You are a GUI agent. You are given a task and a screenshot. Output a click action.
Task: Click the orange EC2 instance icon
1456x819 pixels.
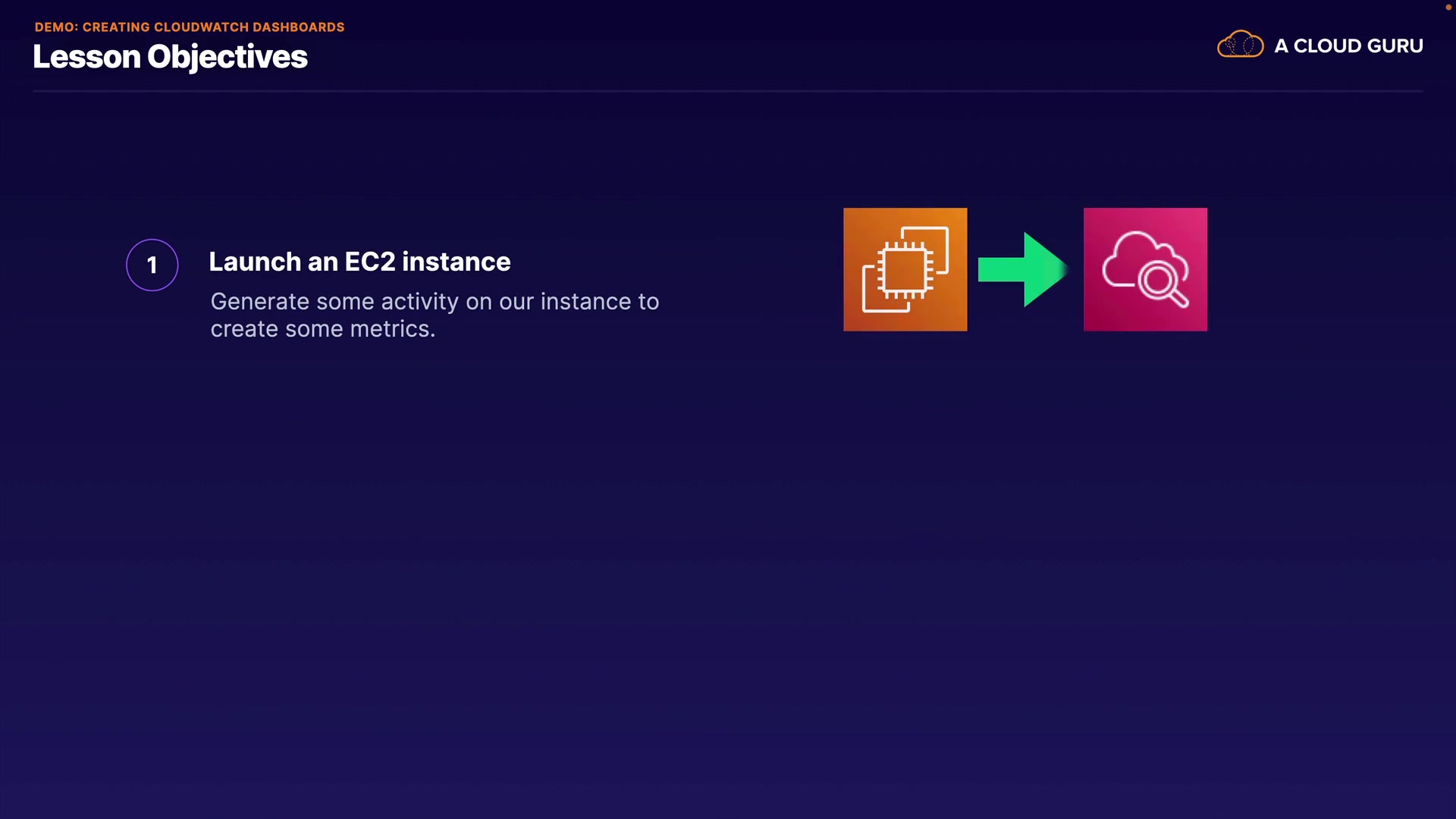click(x=905, y=269)
